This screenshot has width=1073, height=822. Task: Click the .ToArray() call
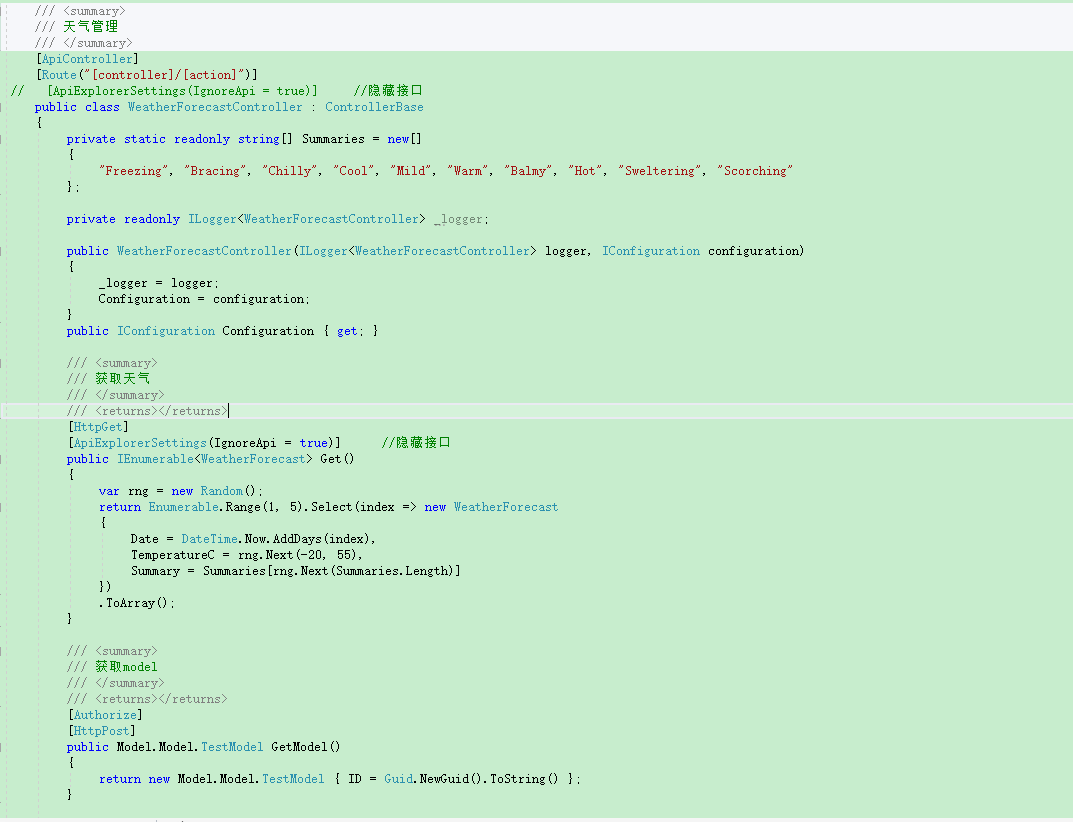(136, 603)
